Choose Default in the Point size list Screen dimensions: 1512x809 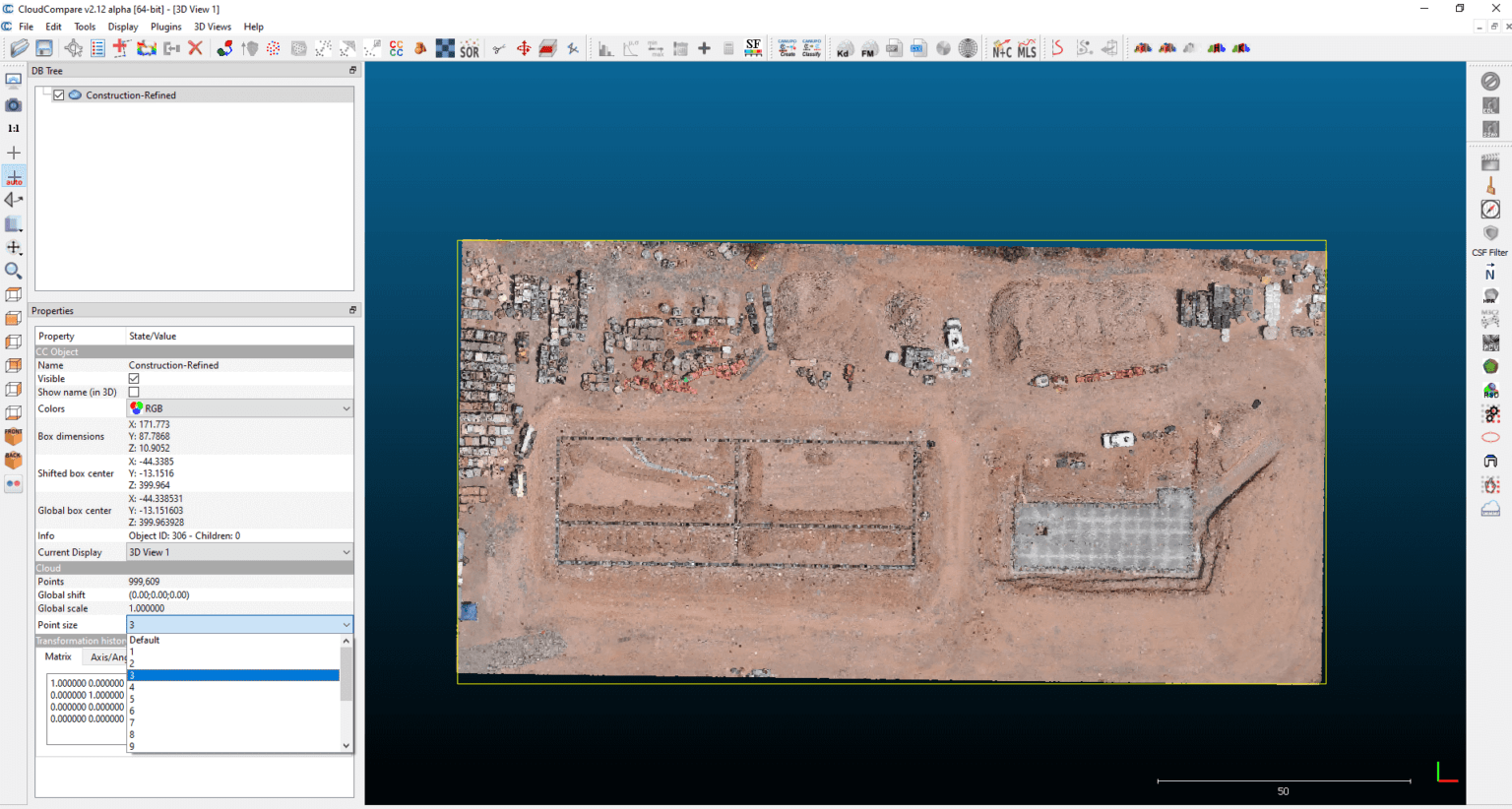click(145, 641)
